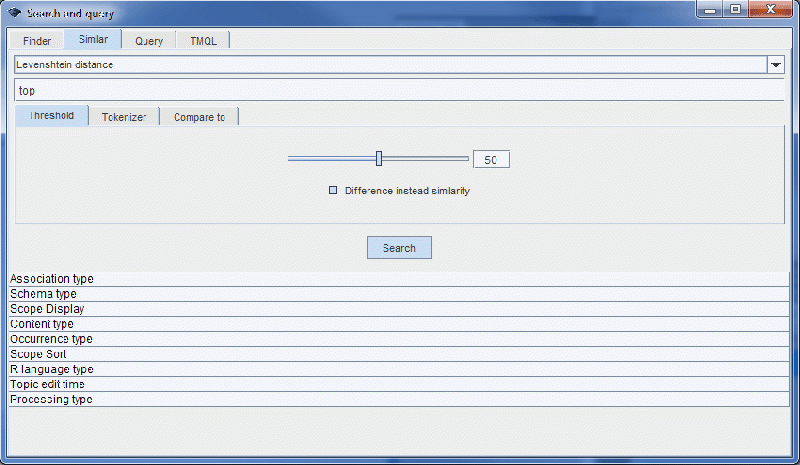This screenshot has width=800, height=465.
Task: Select the Threshold sub-tab
Action: point(52,115)
